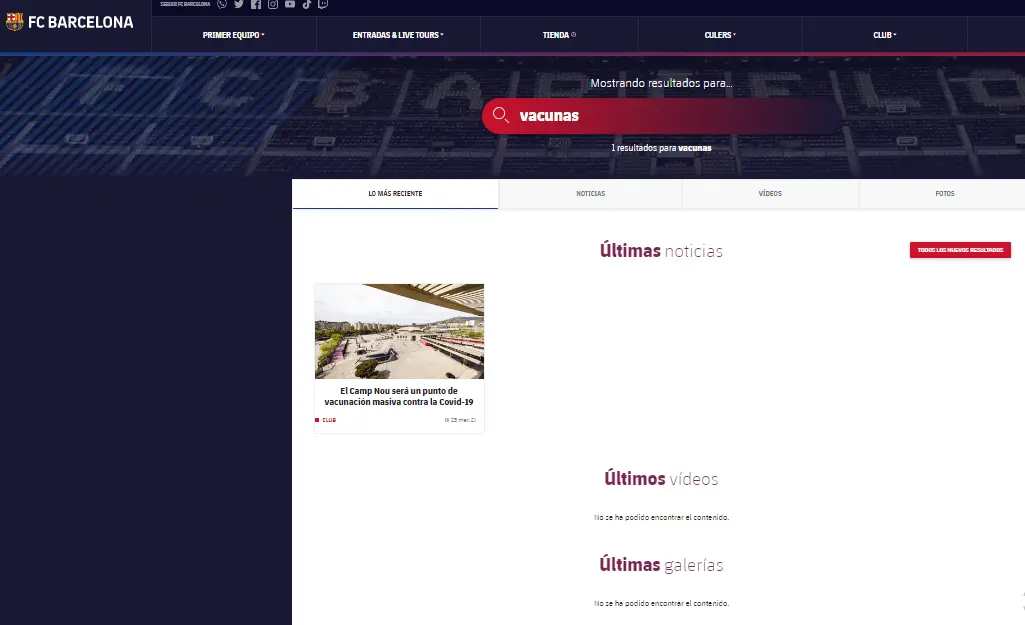The height and width of the screenshot is (625, 1025).
Task: Switch to the Fotos tab
Action: pos(945,194)
